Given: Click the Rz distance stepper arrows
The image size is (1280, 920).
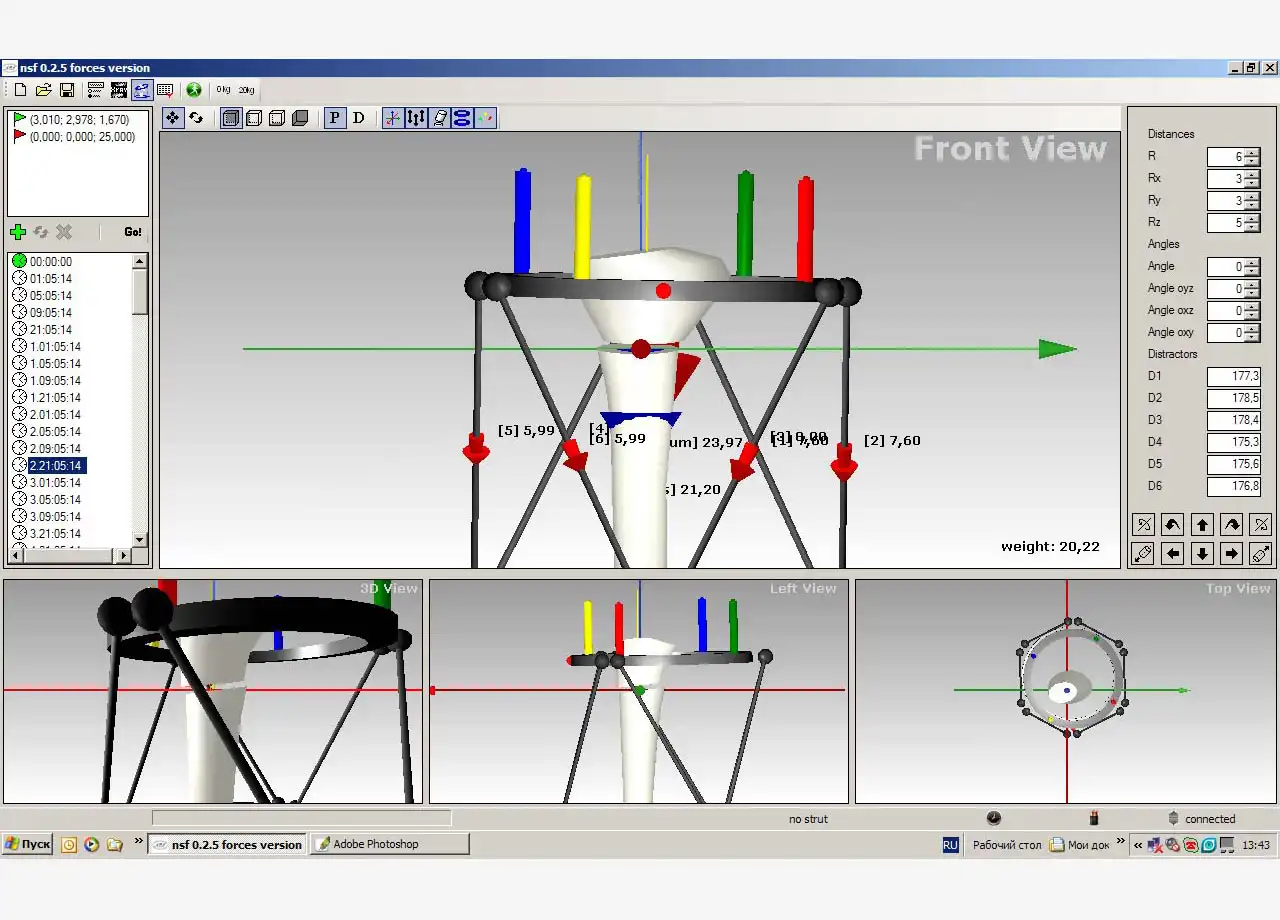Looking at the screenshot, I should point(1252,223).
